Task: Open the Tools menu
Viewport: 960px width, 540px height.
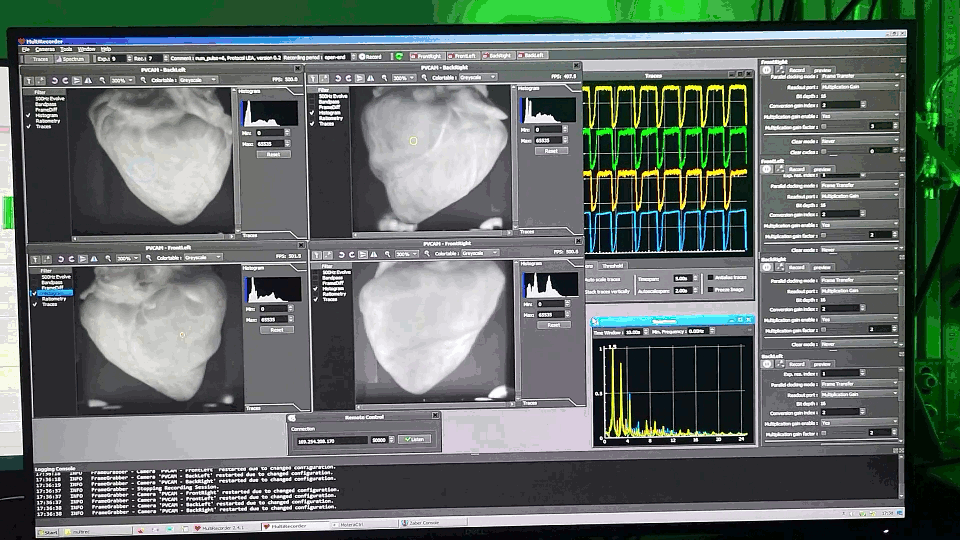Action: pos(66,50)
